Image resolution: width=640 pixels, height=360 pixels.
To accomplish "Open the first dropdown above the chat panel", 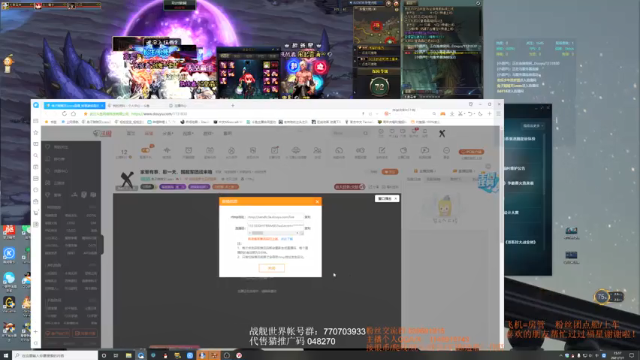I will 425,171.
